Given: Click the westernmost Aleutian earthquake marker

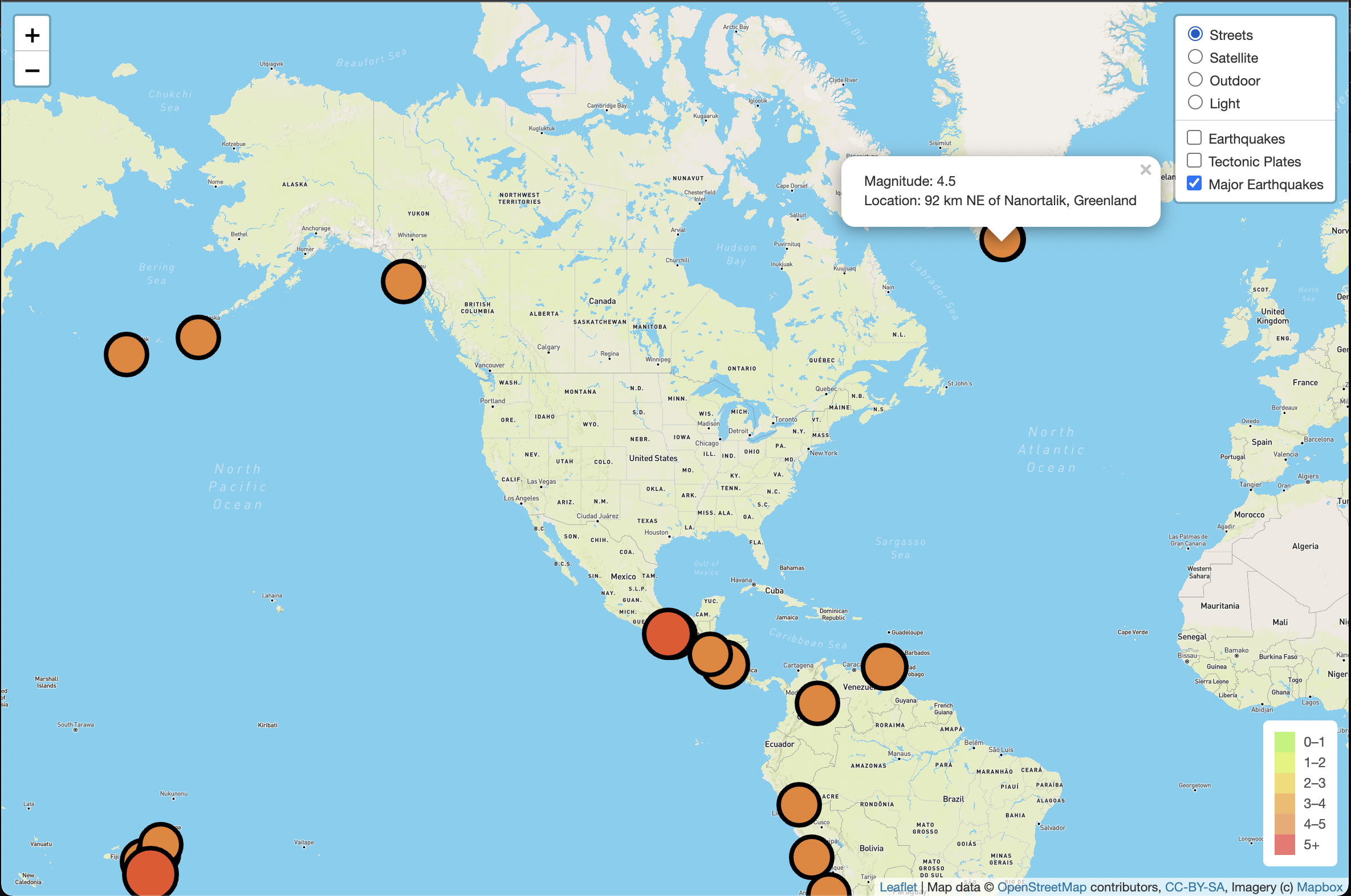Looking at the screenshot, I should 127,355.
